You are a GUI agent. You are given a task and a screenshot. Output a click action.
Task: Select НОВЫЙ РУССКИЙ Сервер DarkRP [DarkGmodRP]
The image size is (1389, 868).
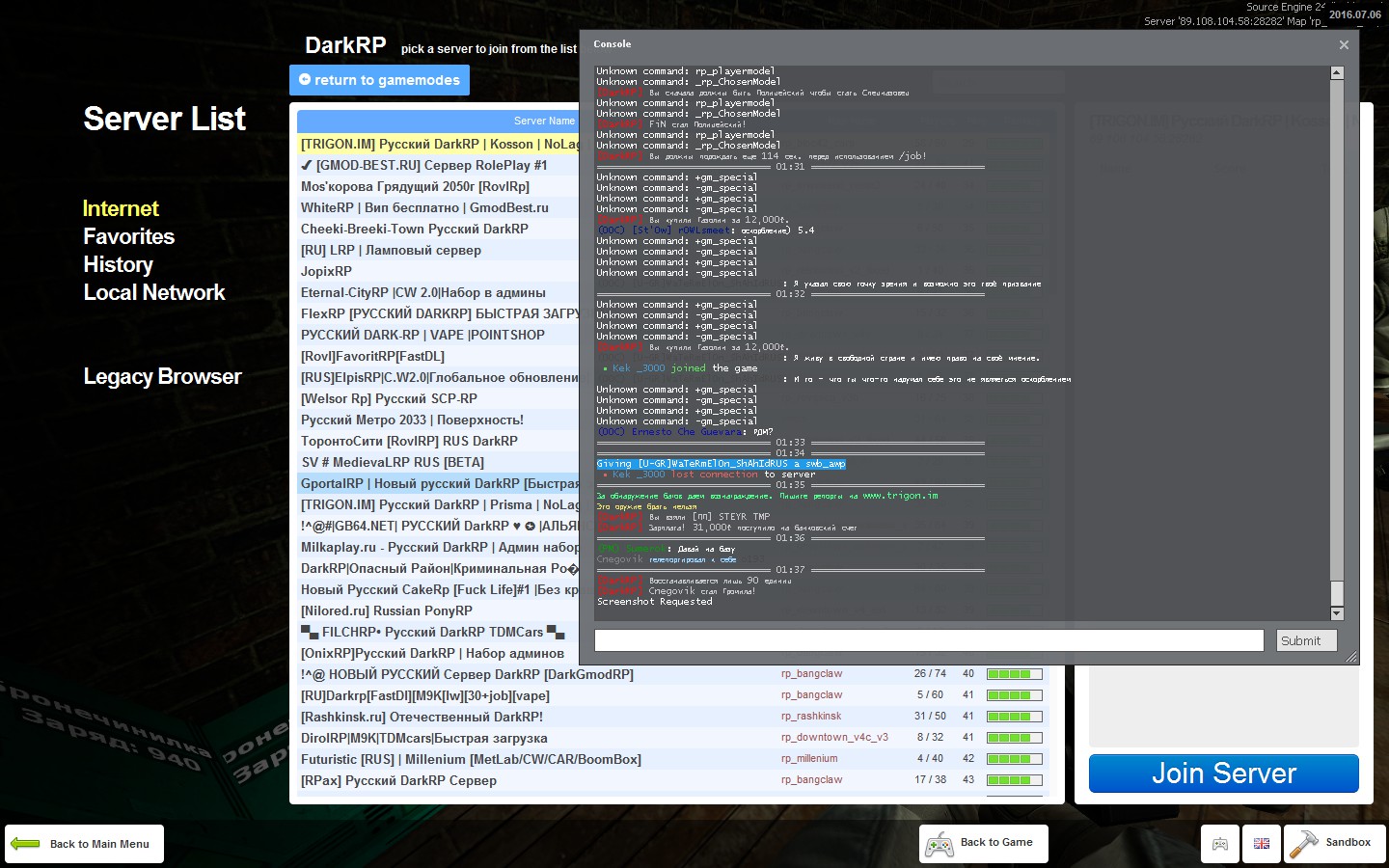672,674
